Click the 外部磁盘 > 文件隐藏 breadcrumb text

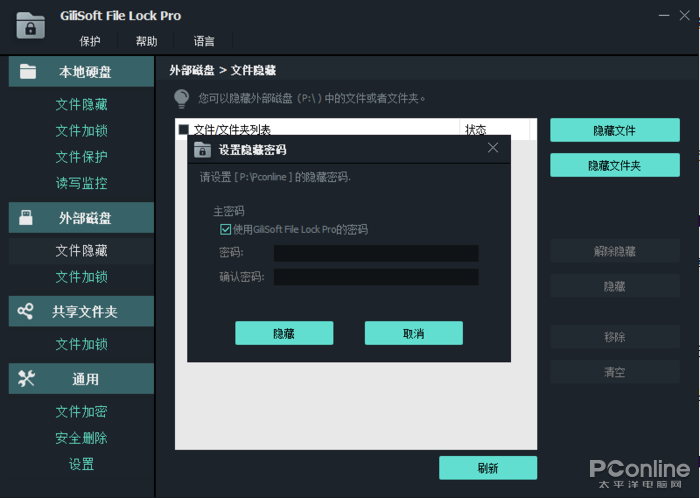click(x=222, y=71)
